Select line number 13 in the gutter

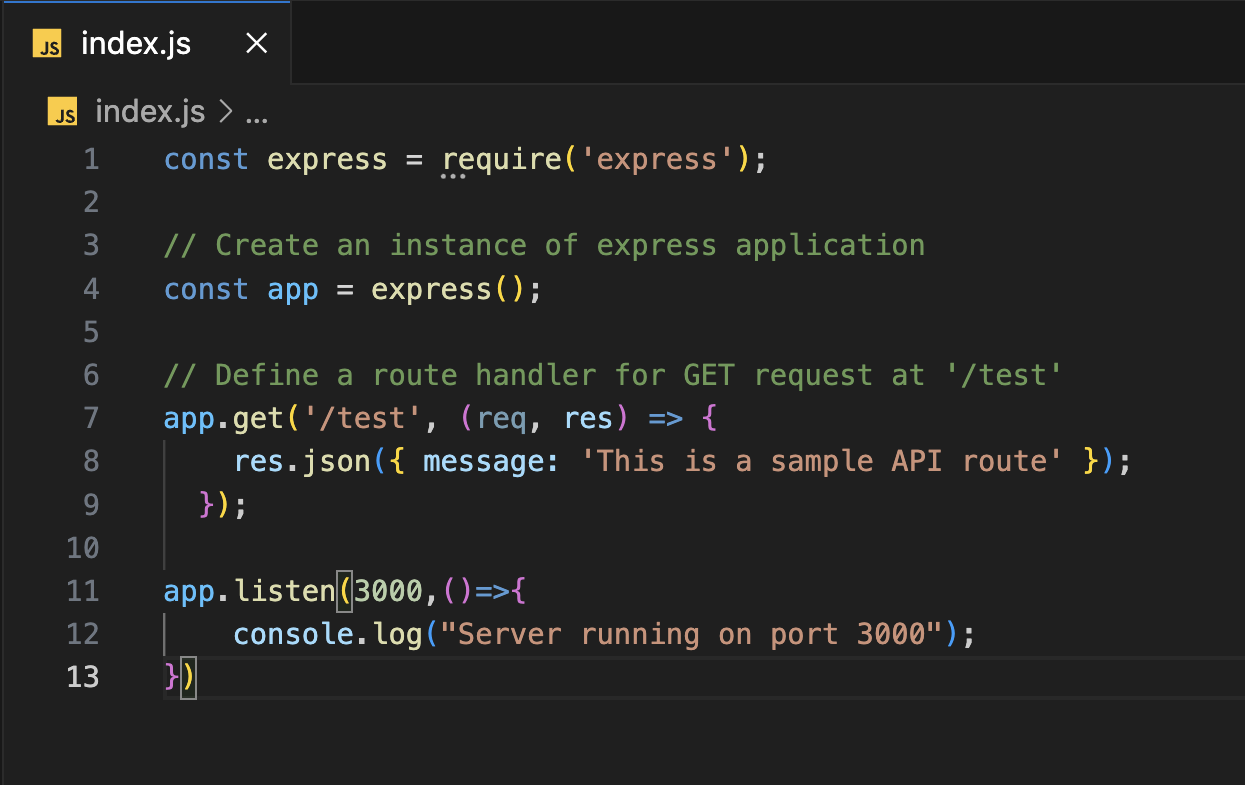(83, 677)
